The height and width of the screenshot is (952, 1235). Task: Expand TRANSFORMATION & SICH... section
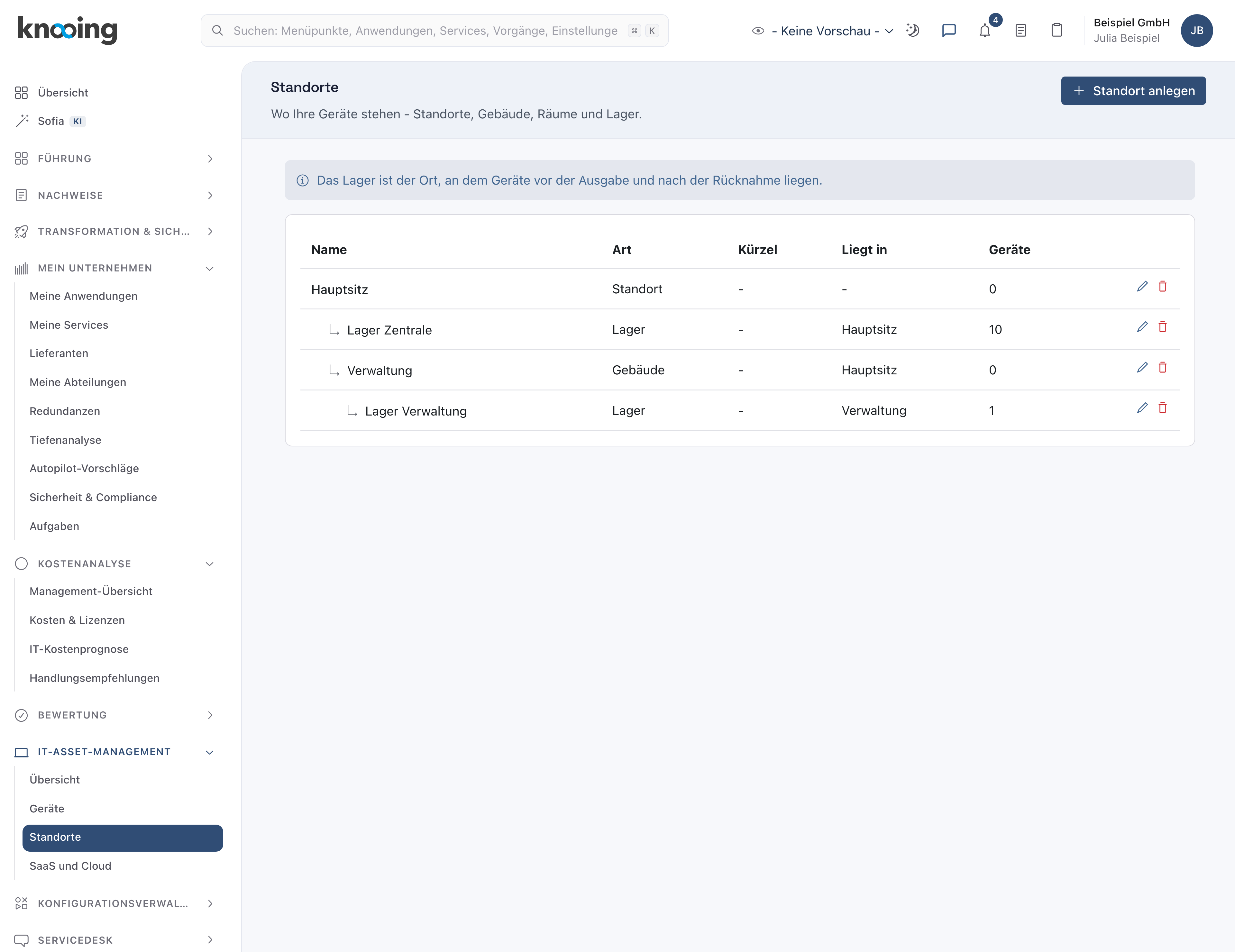point(114,232)
